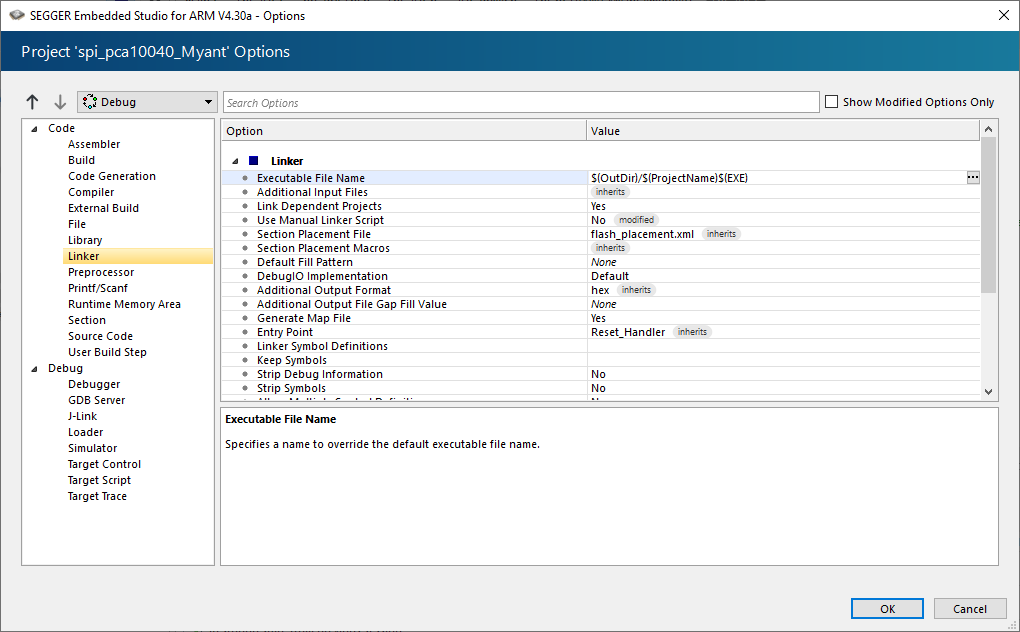The image size is (1020, 632).
Task: Select Additional Output File Gap Fill Value
Action: 352,304
